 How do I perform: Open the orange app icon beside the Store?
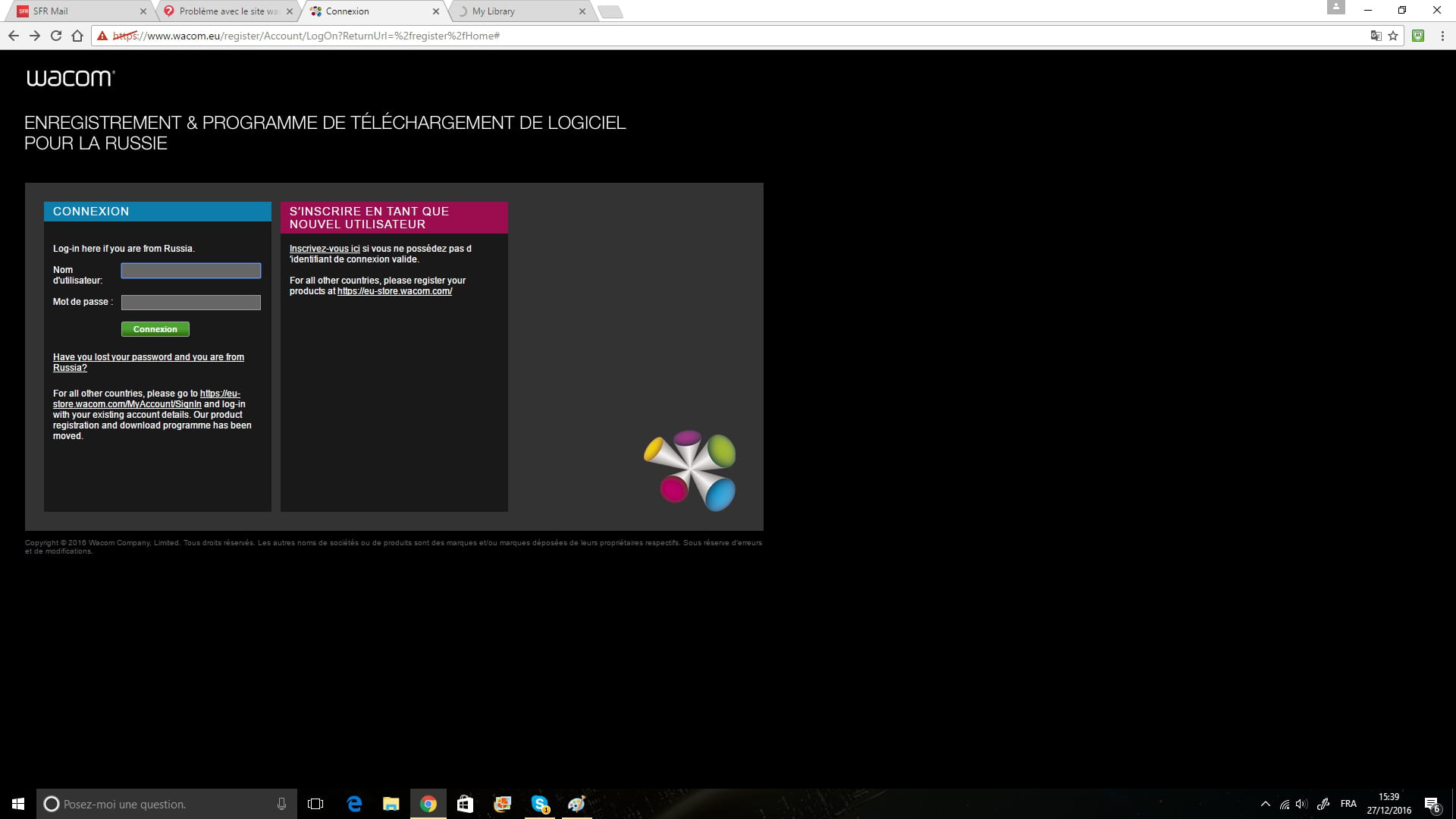coord(503,804)
